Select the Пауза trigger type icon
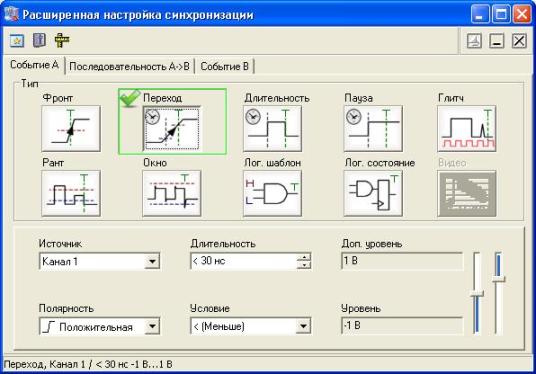 (x=373, y=129)
